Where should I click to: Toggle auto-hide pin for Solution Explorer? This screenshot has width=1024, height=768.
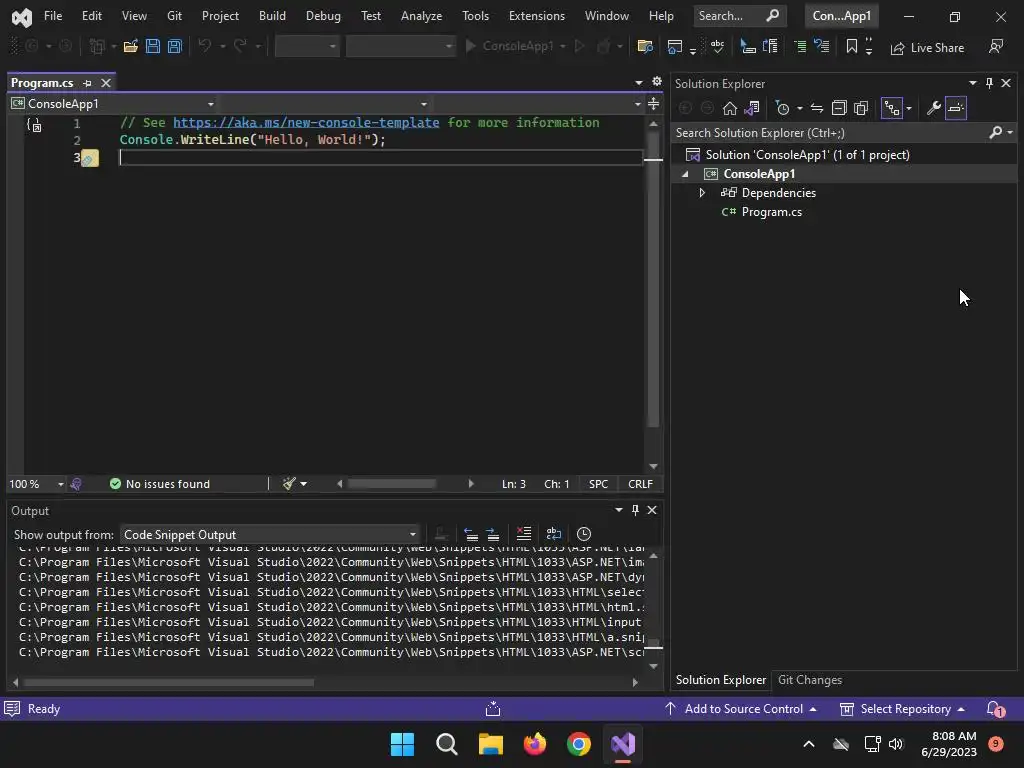989,83
